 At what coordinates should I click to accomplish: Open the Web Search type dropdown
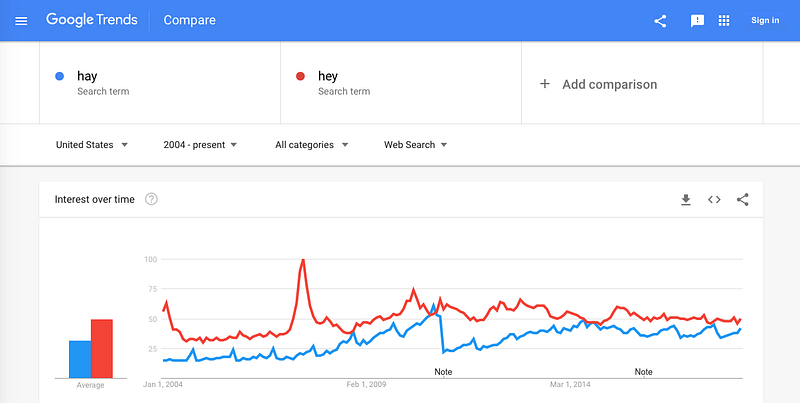pos(415,145)
